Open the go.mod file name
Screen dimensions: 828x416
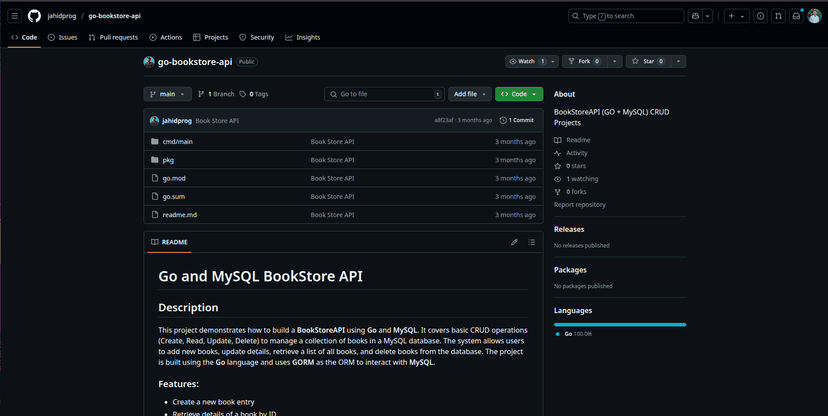click(174, 178)
